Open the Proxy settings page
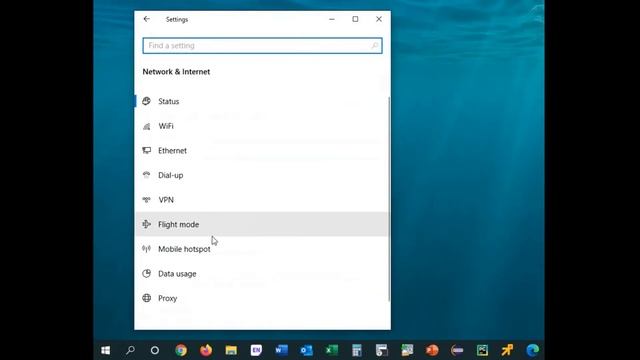Viewport: 640px width, 360px height. [262, 298]
